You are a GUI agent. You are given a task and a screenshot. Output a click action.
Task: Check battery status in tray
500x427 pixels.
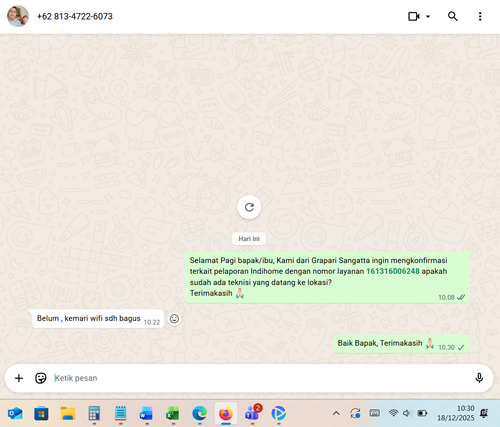[x=422, y=413]
